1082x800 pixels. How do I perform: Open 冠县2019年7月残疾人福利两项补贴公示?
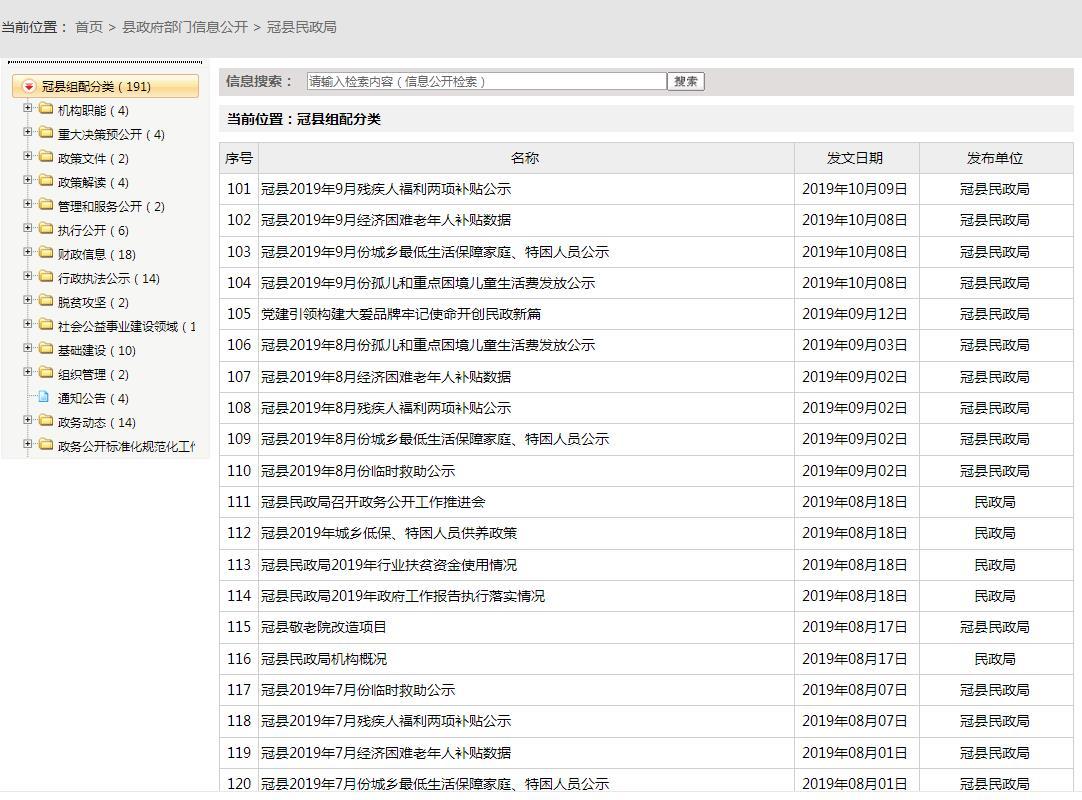[x=386, y=721]
